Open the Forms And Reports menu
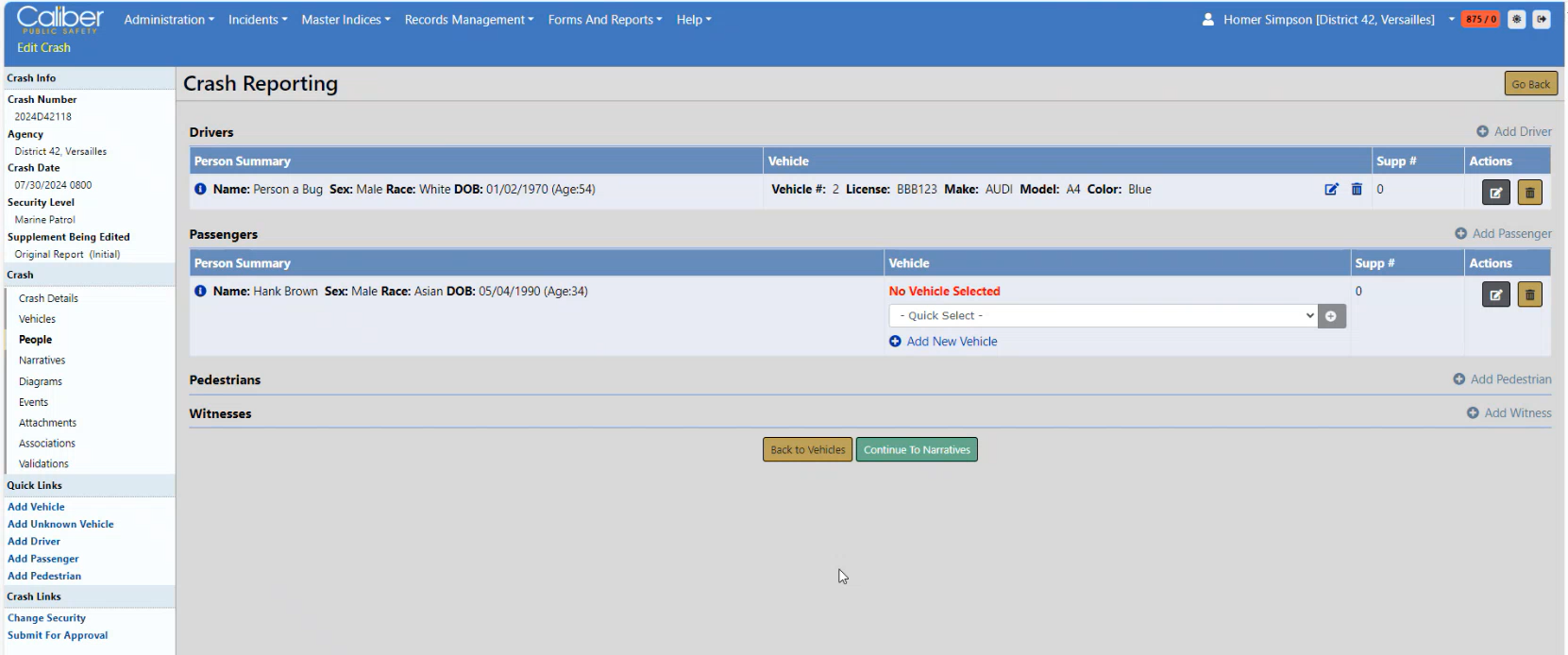The height and width of the screenshot is (655, 1568). 604,20
